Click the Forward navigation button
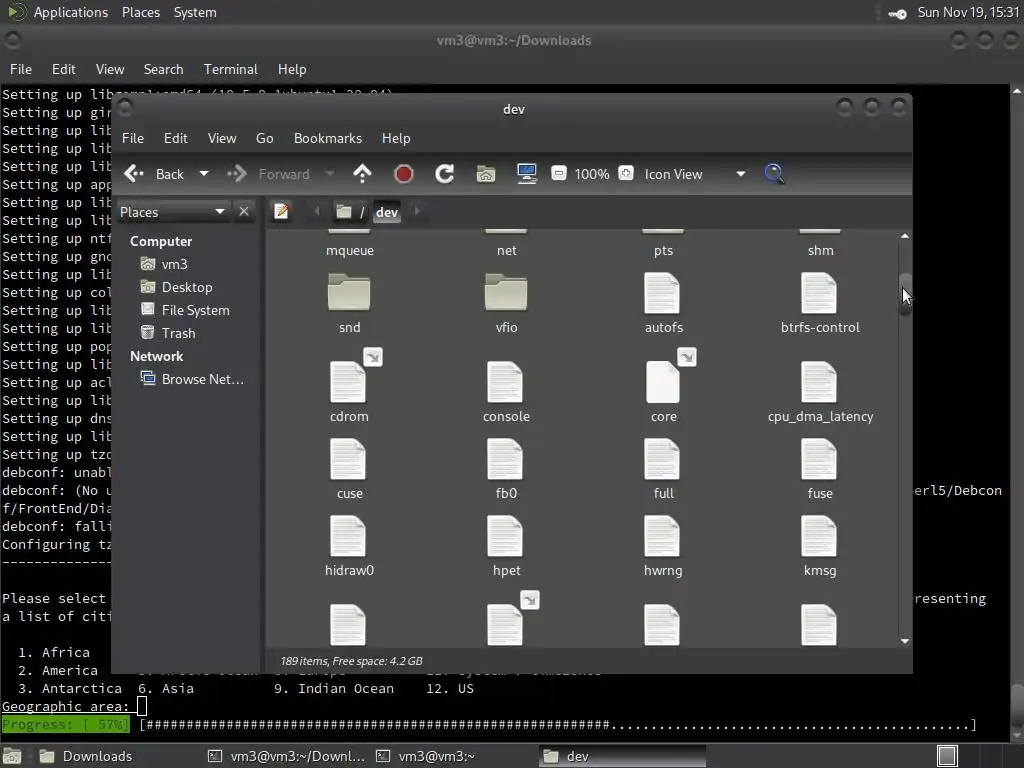The height and width of the screenshot is (768, 1024). 268,174
